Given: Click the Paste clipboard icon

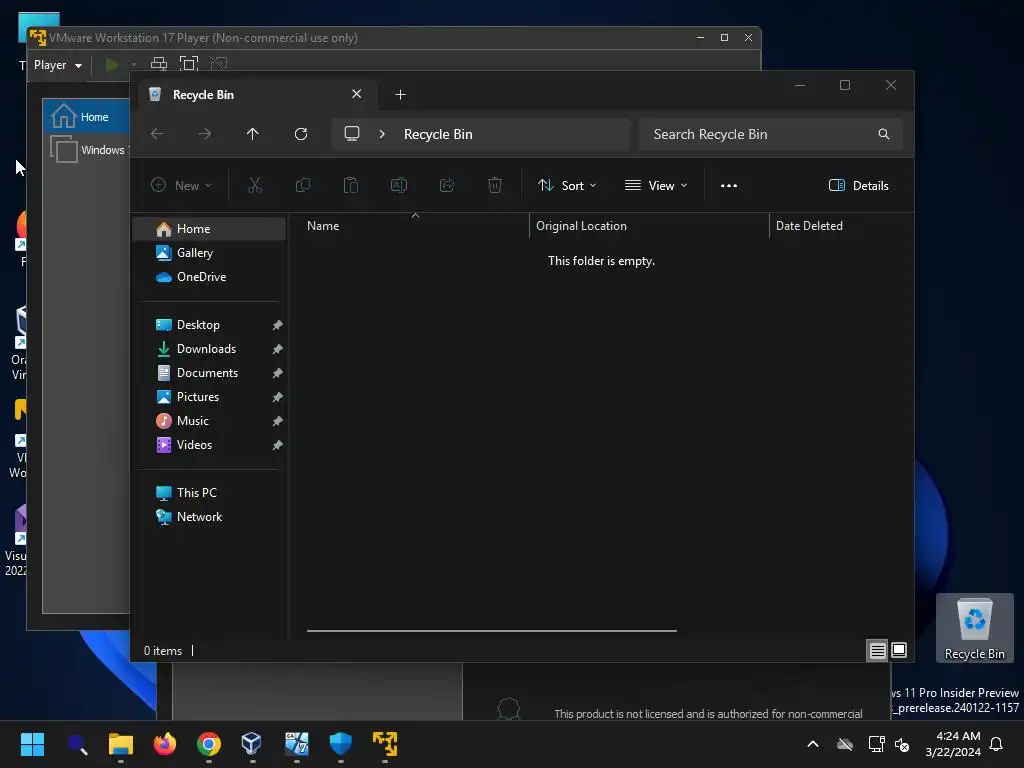Looking at the screenshot, I should [x=351, y=185].
